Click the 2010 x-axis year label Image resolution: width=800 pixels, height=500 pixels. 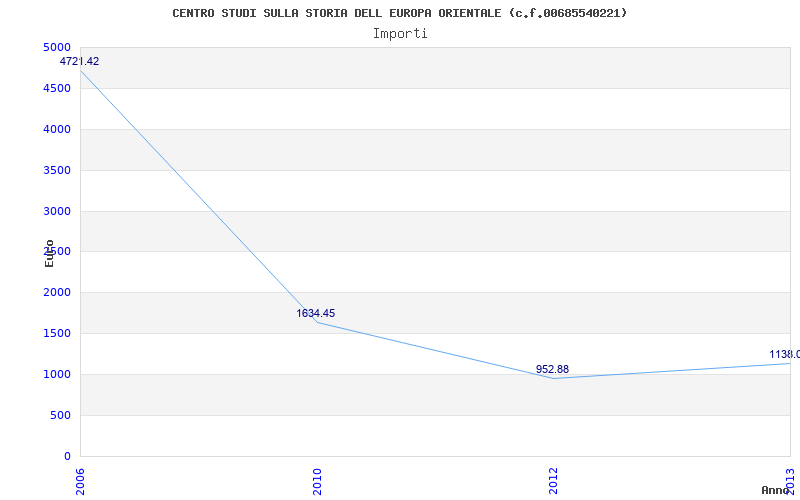pyautogui.click(x=317, y=481)
